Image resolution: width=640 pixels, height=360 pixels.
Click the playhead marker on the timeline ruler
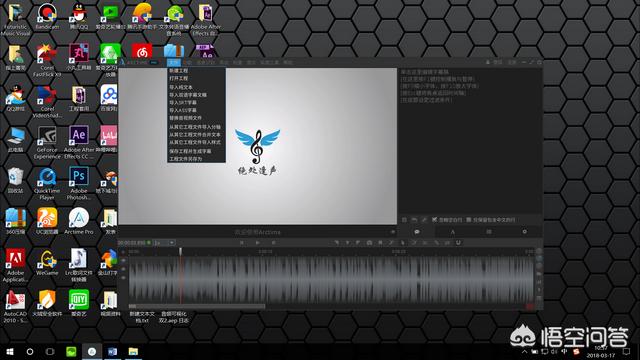(180, 251)
